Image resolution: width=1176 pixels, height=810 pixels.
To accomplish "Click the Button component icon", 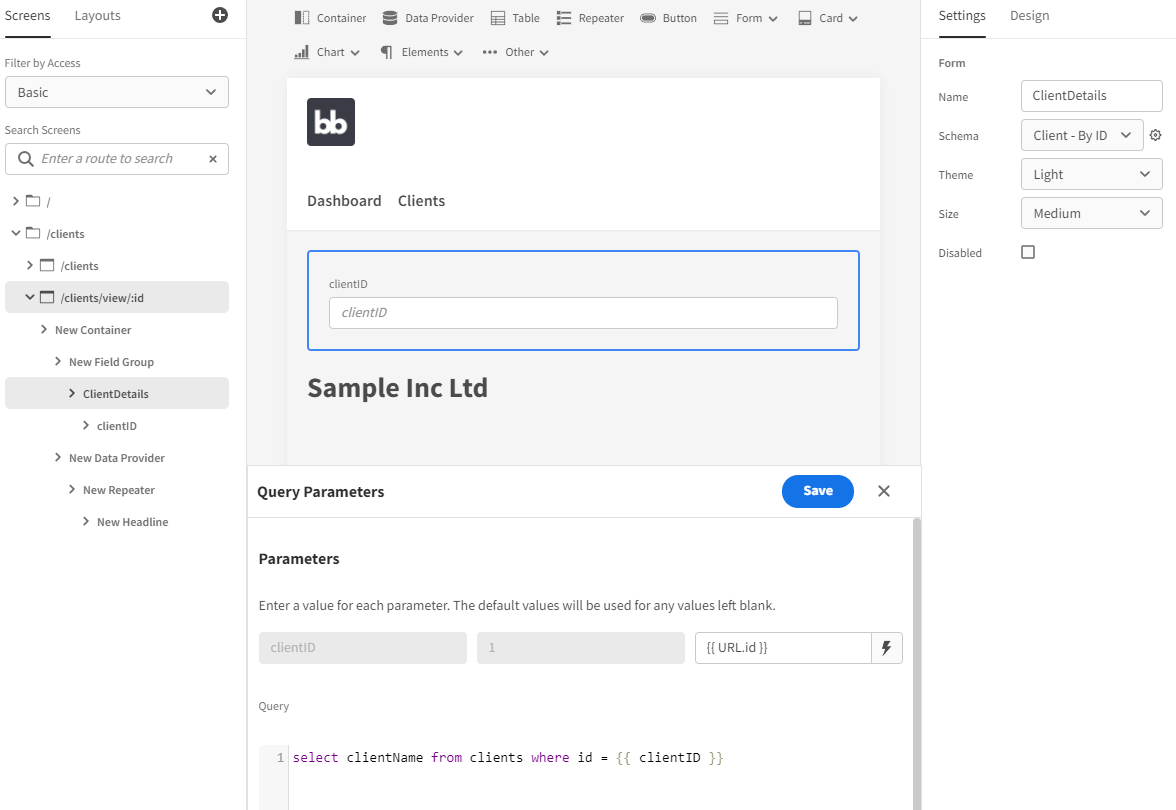I will point(648,18).
